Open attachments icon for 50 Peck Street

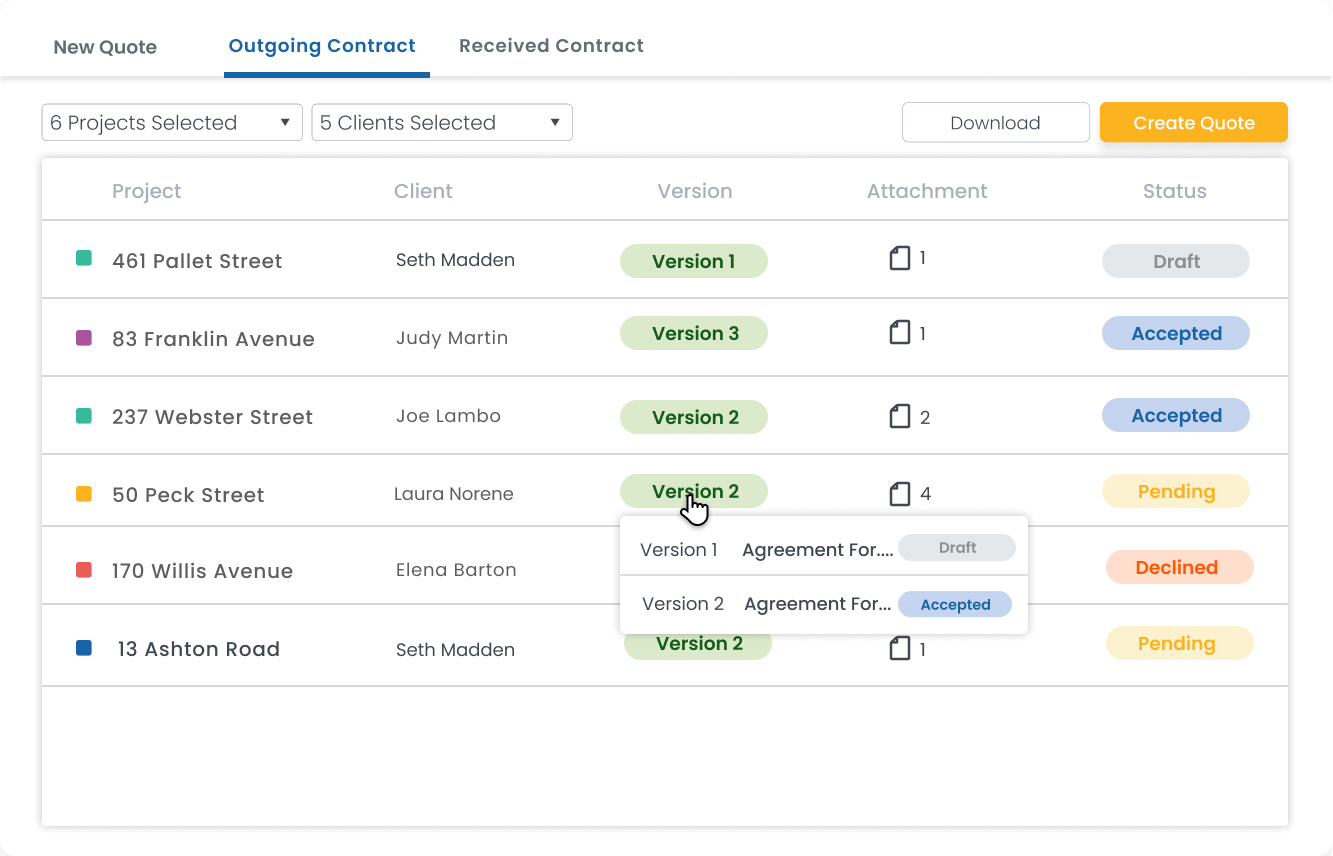[x=900, y=493]
